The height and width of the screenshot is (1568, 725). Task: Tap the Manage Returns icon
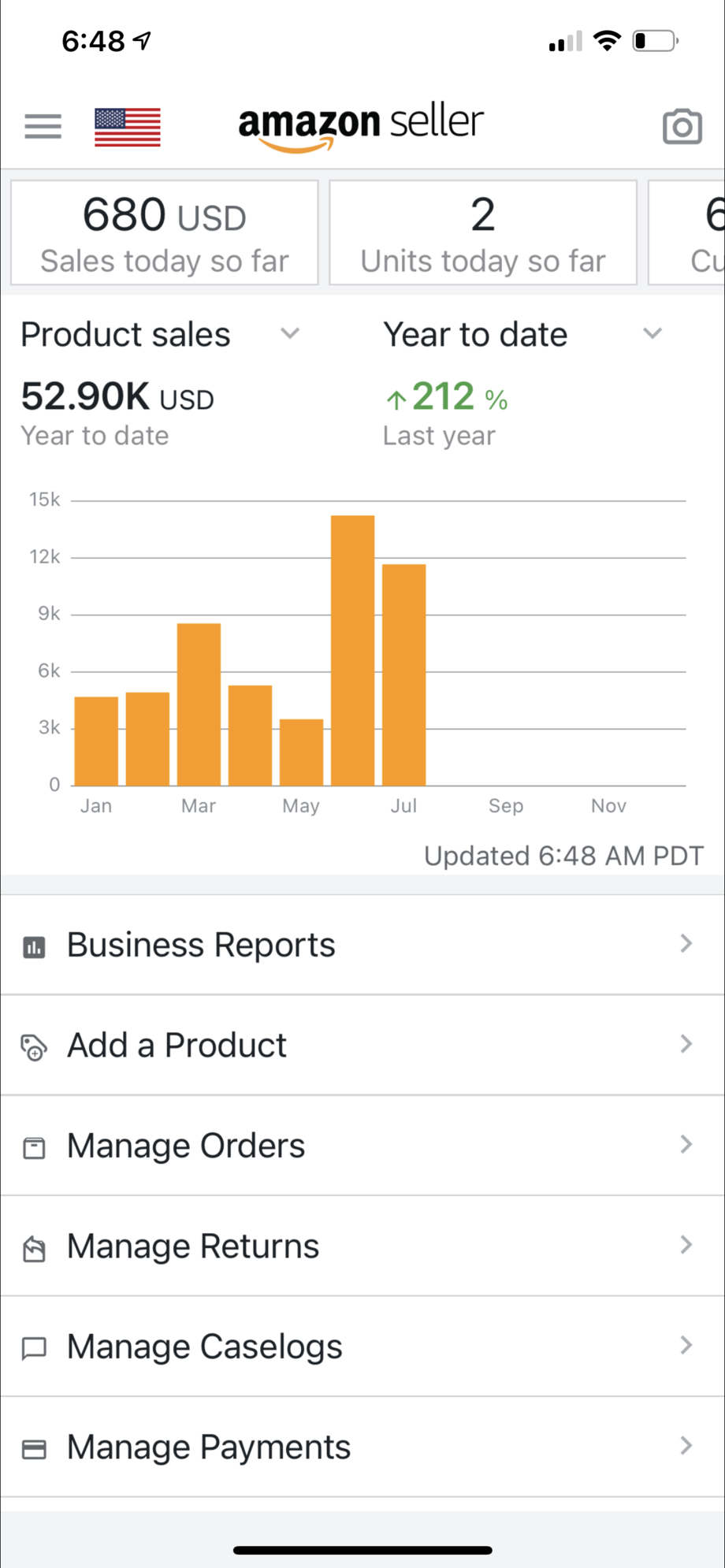tap(34, 1248)
